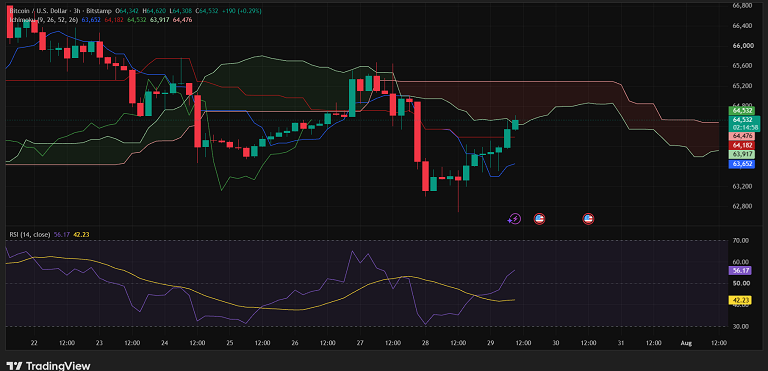
Task: Click 65,600 on the price scale
Action: tap(742, 66)
